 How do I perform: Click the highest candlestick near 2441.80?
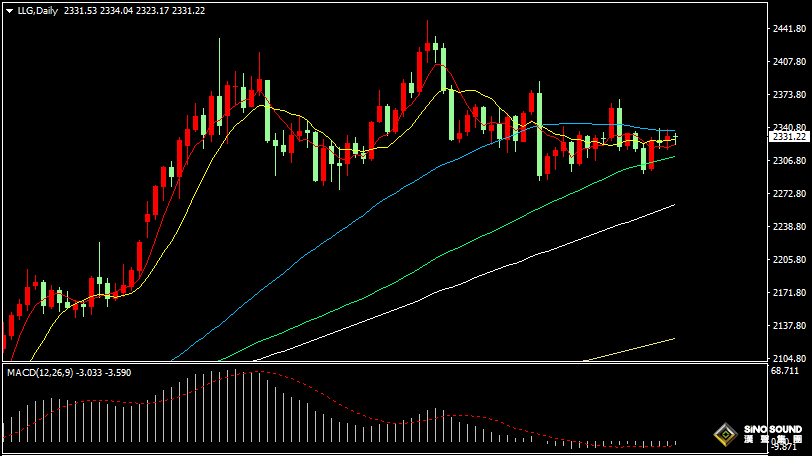427,45
